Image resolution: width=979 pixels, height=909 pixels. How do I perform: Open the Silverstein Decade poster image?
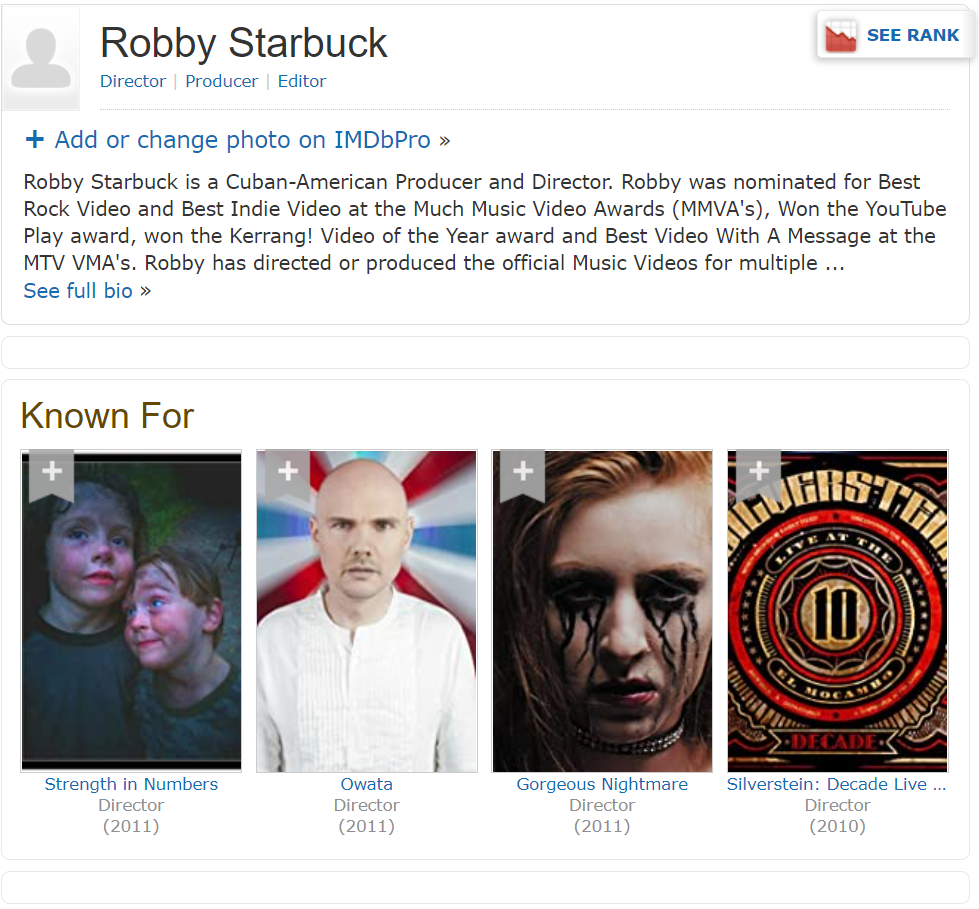tap(837, 611)
